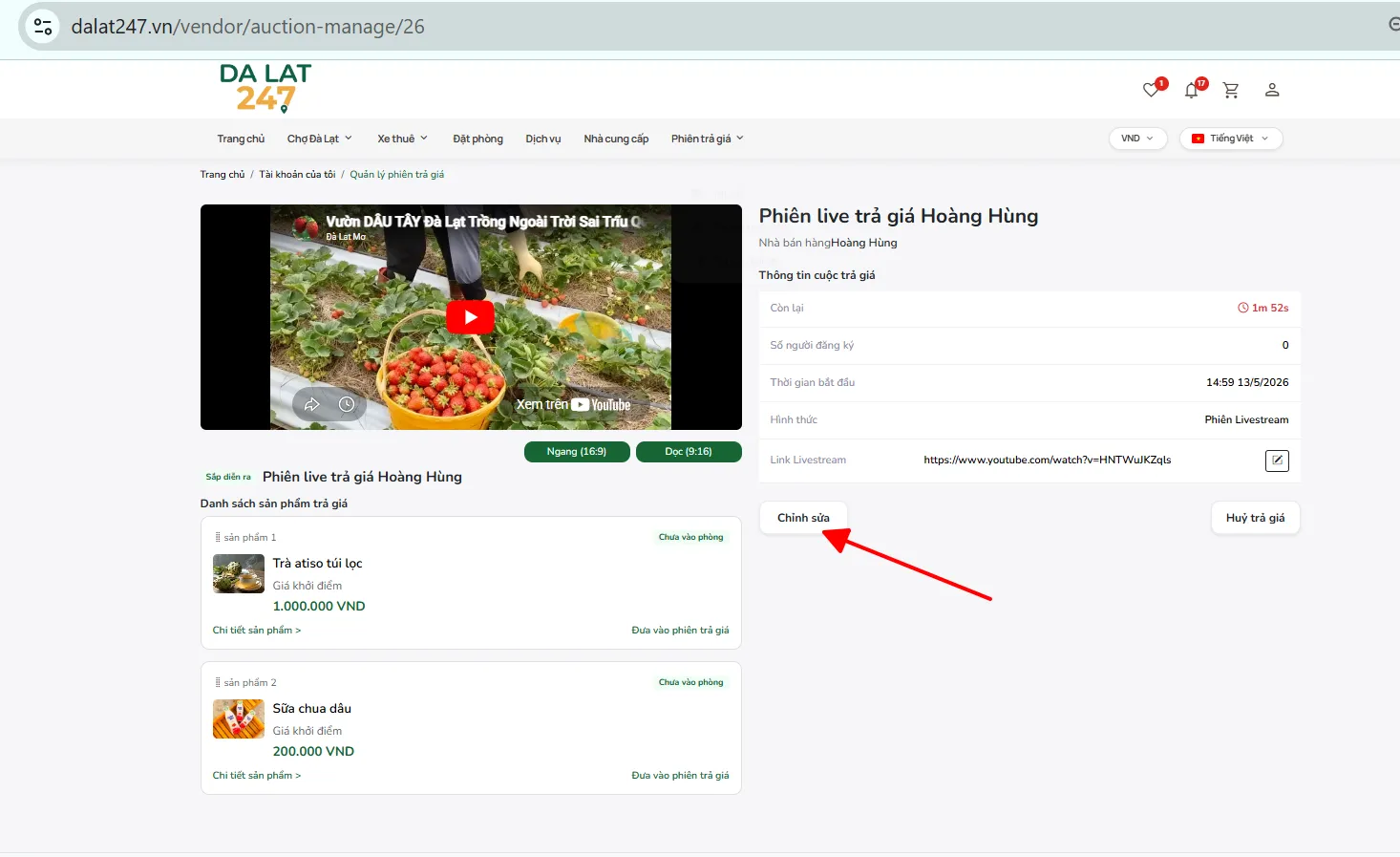Switch video to Ngang (16:9) layout

point(577,452)
